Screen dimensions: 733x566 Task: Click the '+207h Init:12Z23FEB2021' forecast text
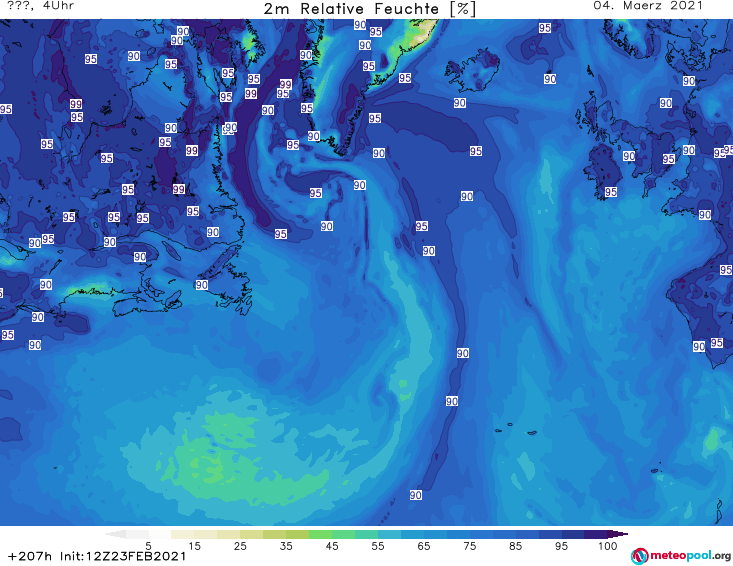point(97,556)
